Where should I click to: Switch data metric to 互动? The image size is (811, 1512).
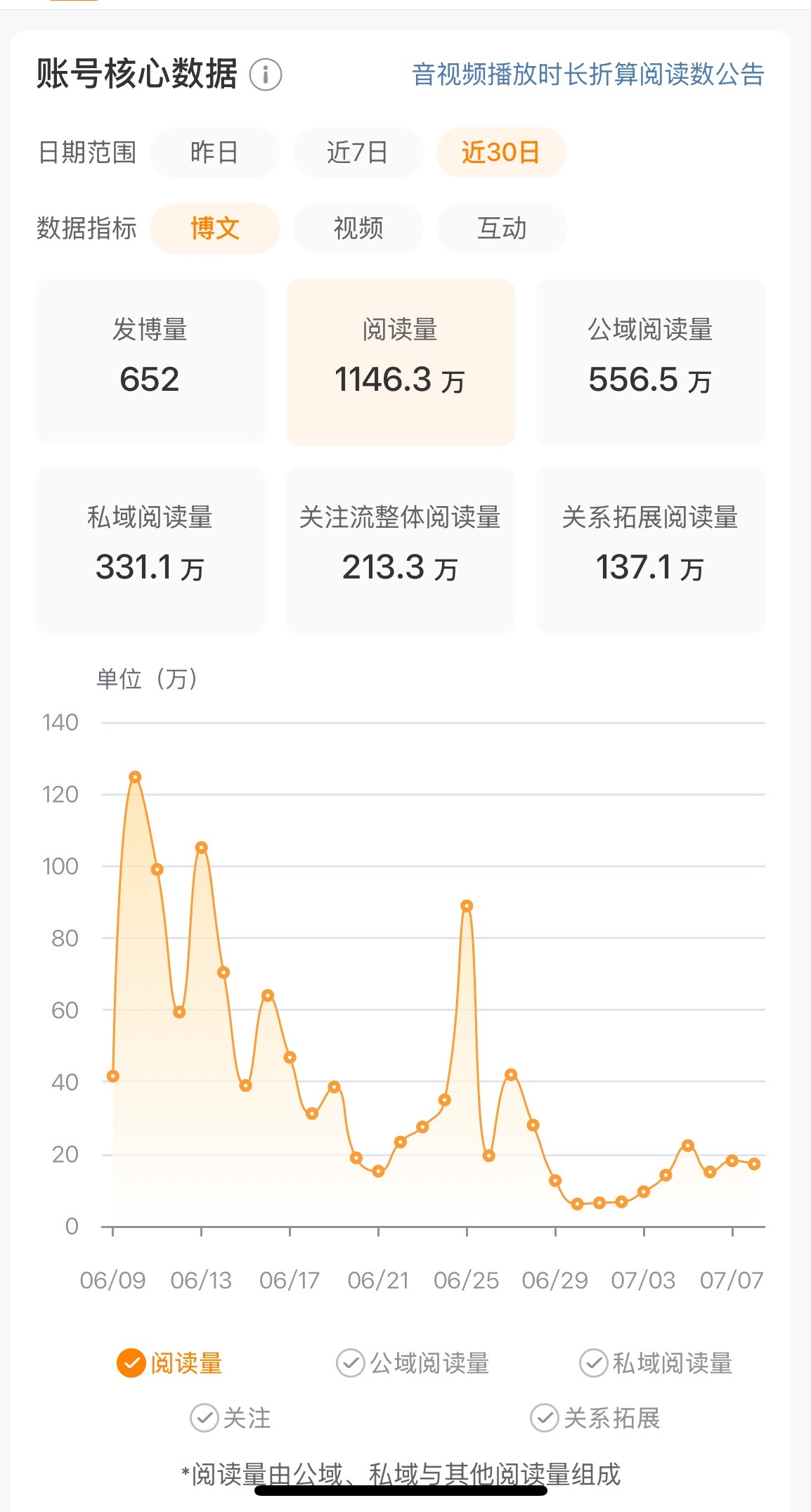(x=501, y=228)
